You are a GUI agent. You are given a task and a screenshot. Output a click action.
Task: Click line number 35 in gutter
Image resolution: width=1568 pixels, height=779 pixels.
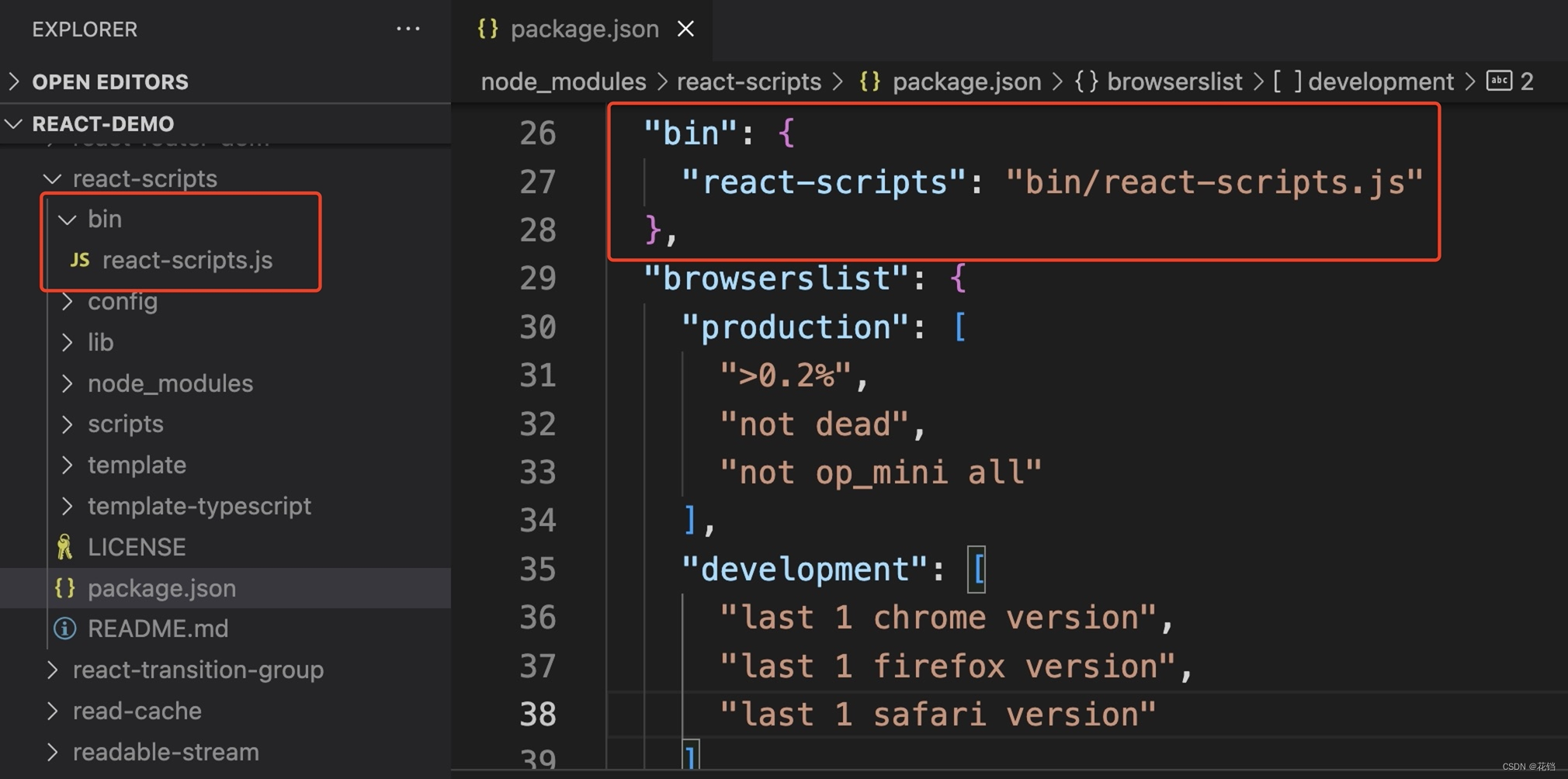[538, 570]
